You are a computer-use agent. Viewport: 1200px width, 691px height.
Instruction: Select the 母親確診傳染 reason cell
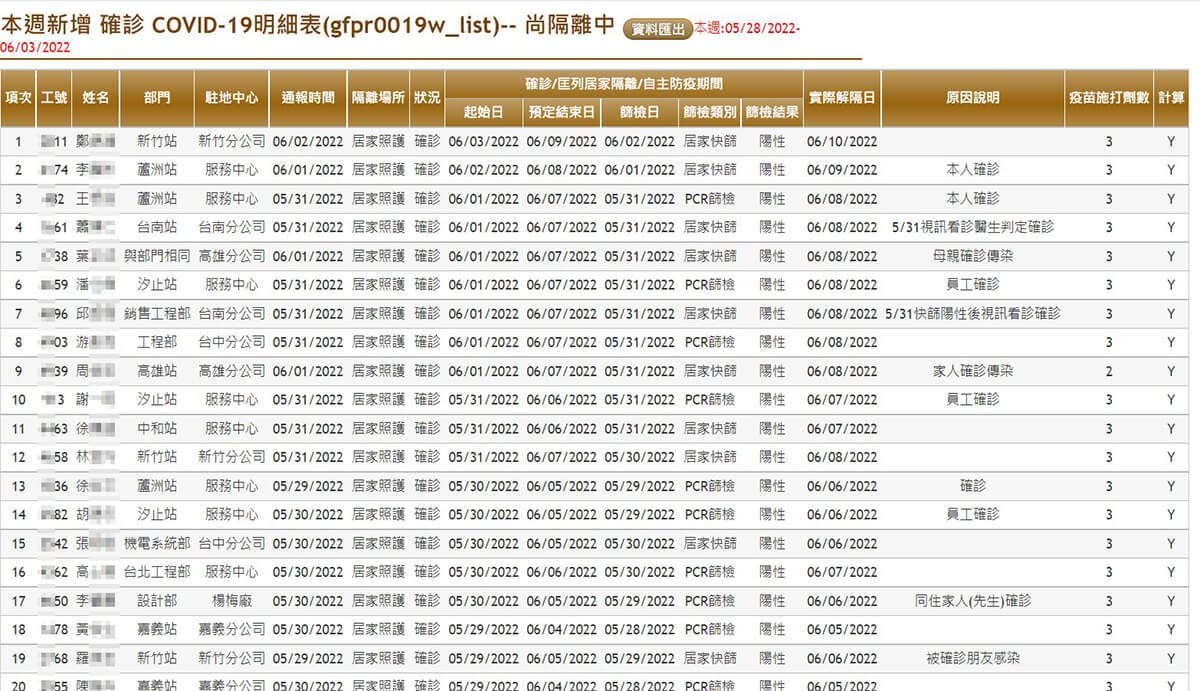972,256
